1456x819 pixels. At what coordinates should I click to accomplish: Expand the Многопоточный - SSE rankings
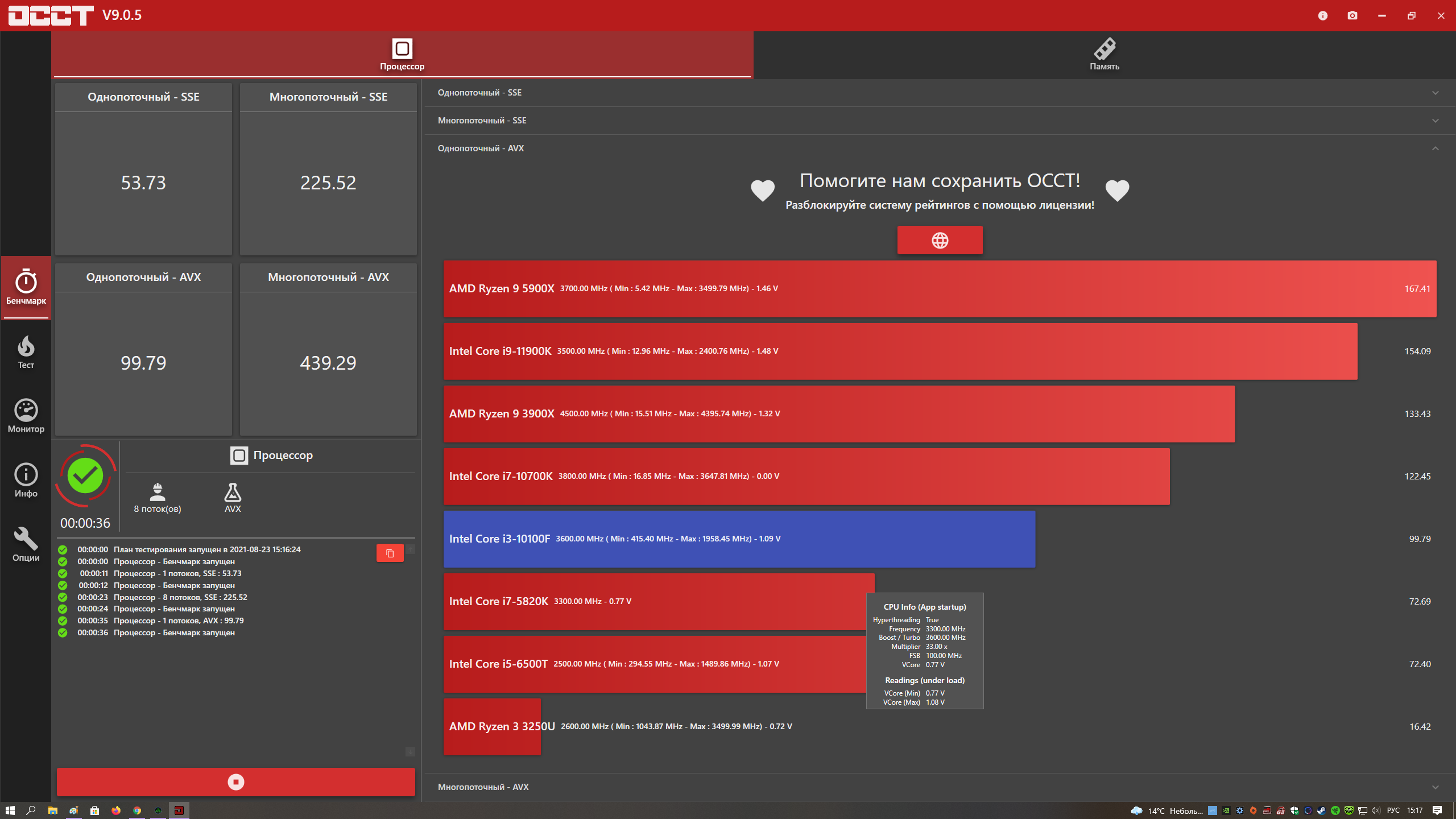point(940,121)
